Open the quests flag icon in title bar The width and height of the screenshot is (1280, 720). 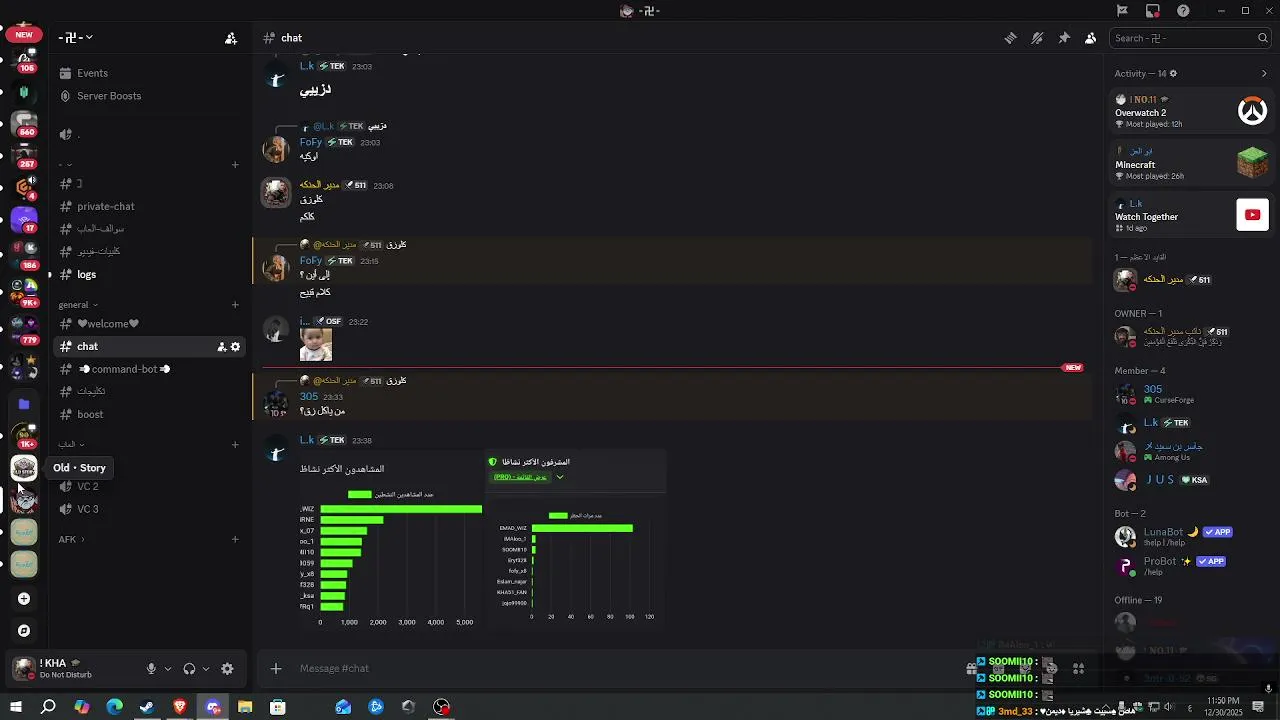click(1122, 11)
